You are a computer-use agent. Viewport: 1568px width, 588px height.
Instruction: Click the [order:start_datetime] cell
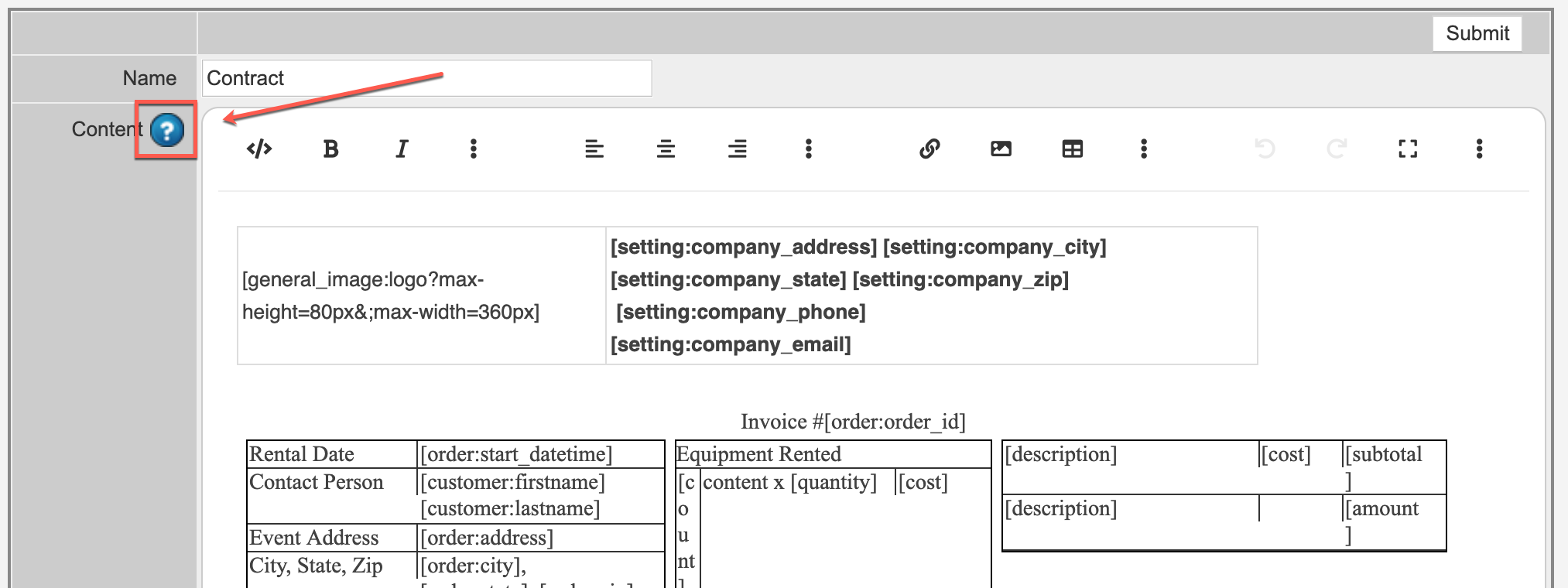540,454
